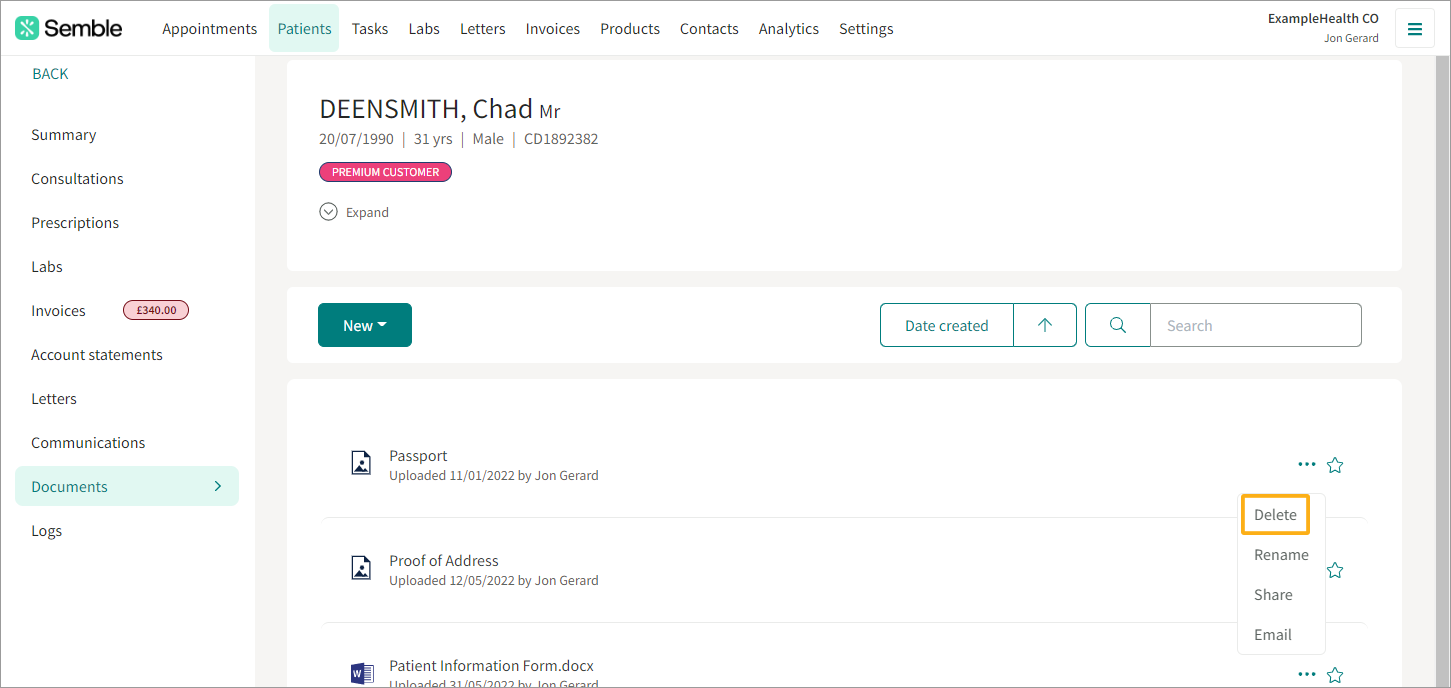Open Consultations in the patient sidebar
This screenshot has width=1451, height=688.
click(x=77, y=179)
